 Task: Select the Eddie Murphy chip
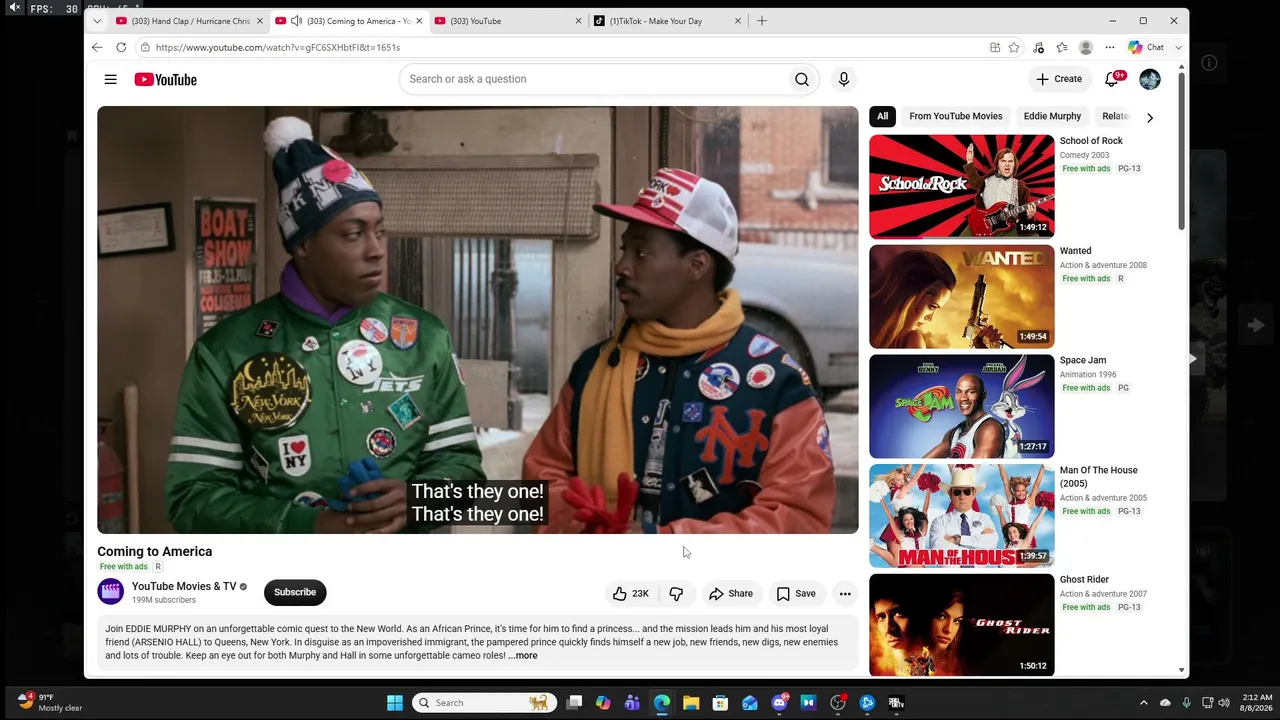pos(1052,116)
